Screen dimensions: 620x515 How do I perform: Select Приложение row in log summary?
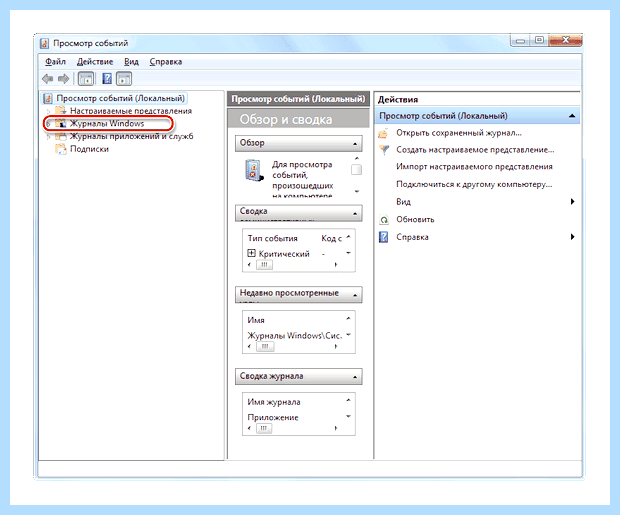pos(273,418)
